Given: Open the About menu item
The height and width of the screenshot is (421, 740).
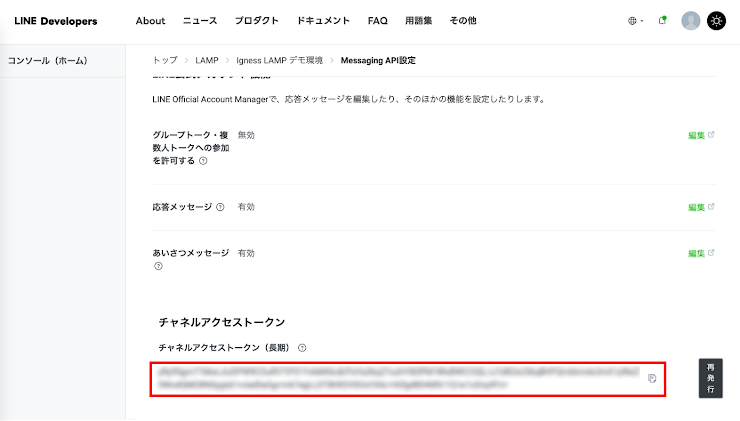Looking at the screenshot, I should pos(150,21).
